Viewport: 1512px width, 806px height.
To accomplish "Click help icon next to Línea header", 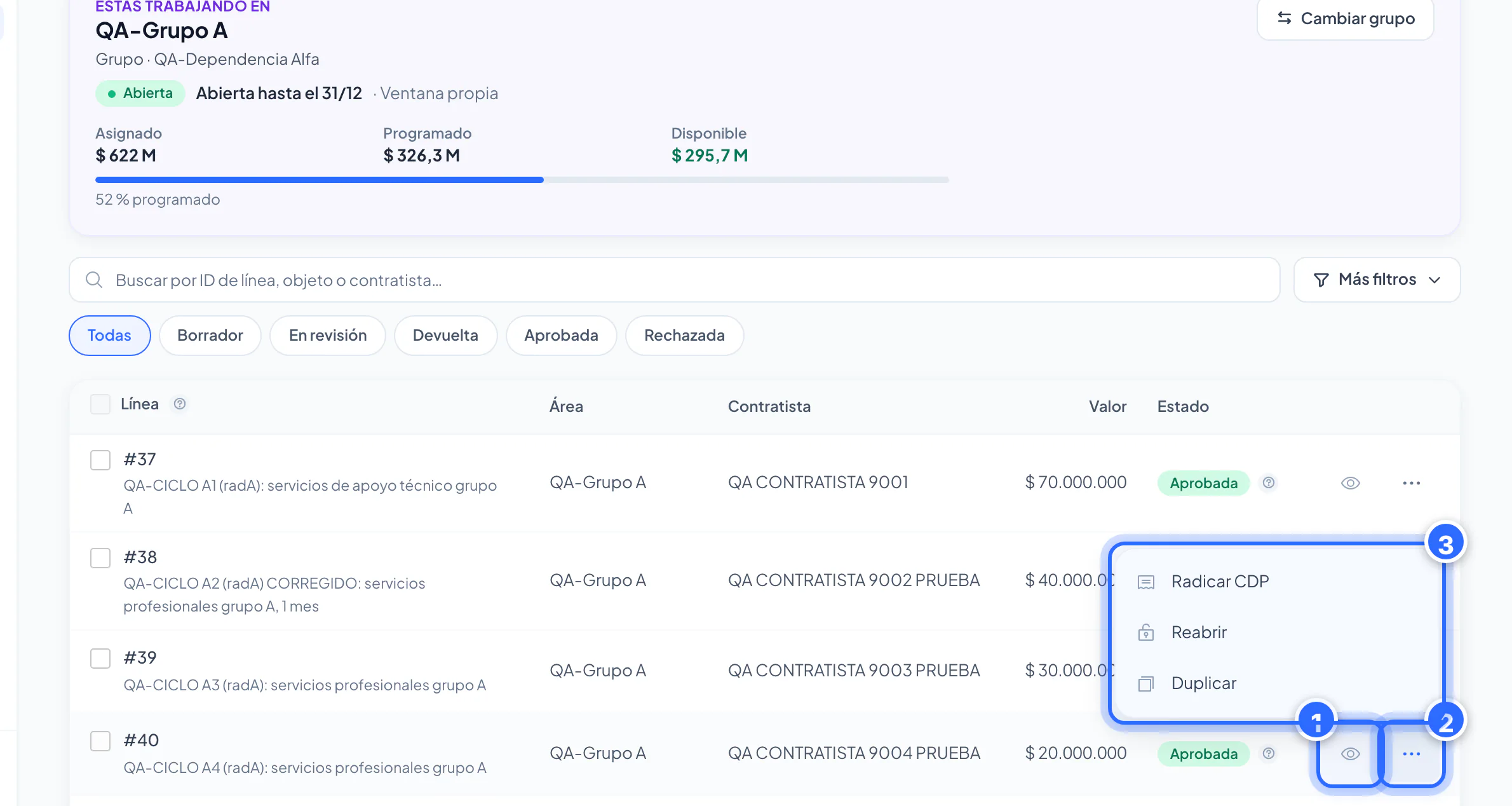I will [x=180, y=404].
